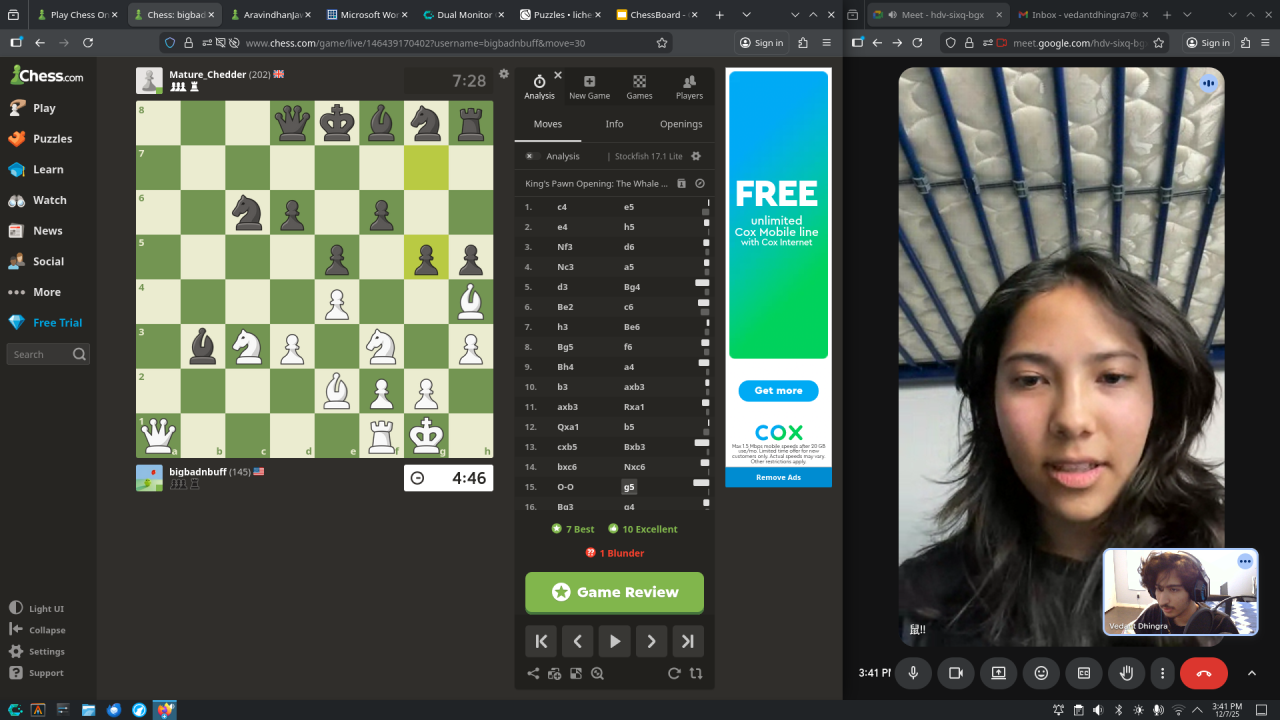The width and height of the screenshot is (1280, 720).
Task: Play the game moves forward
Action: (614, 642)
